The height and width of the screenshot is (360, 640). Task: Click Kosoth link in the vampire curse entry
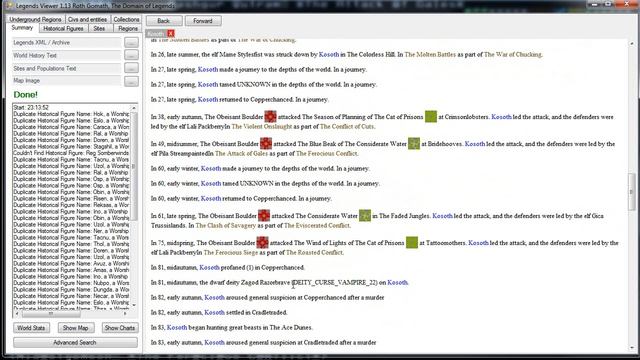point(397,282)
